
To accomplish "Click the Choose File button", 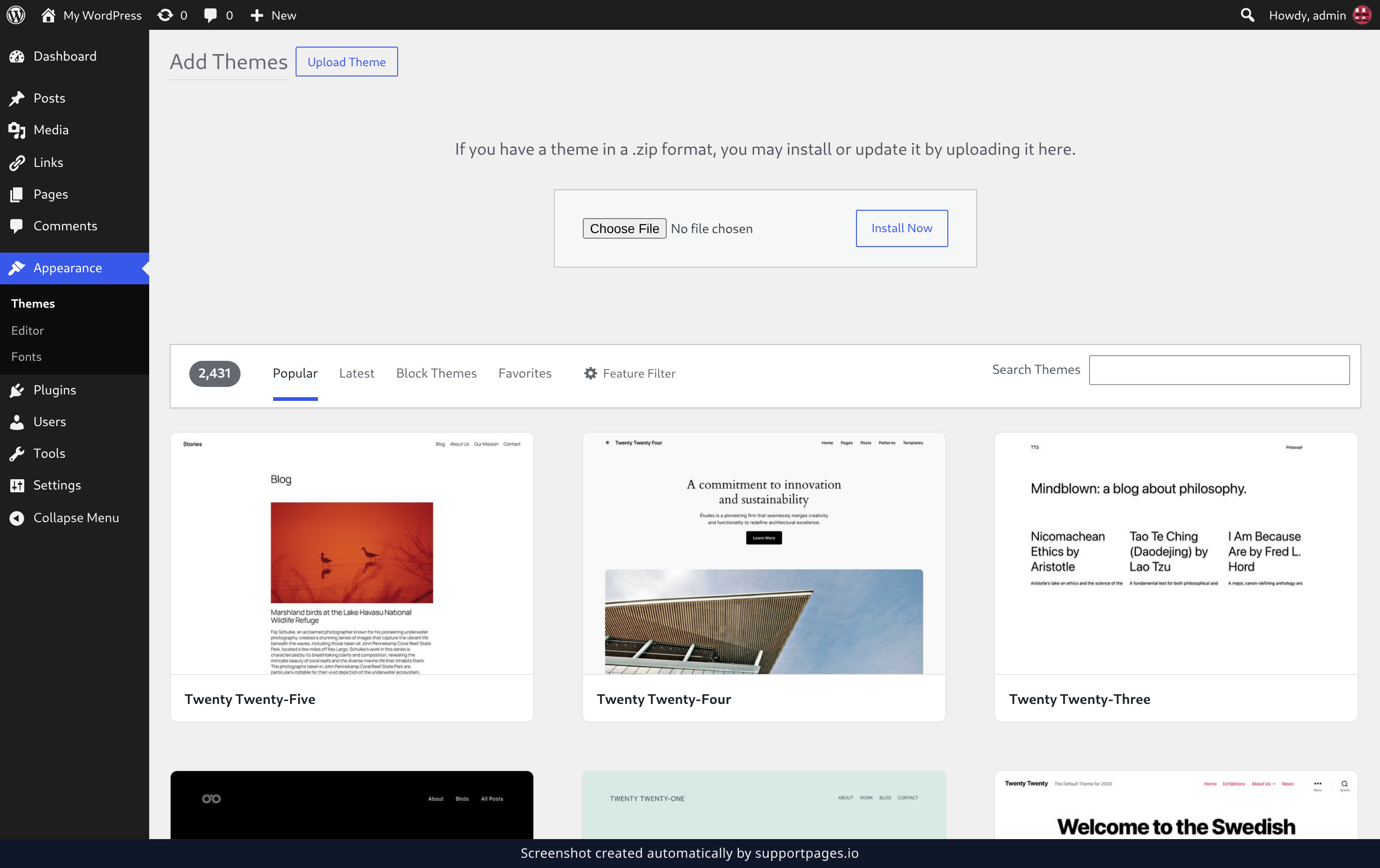I will pos(624,228).
